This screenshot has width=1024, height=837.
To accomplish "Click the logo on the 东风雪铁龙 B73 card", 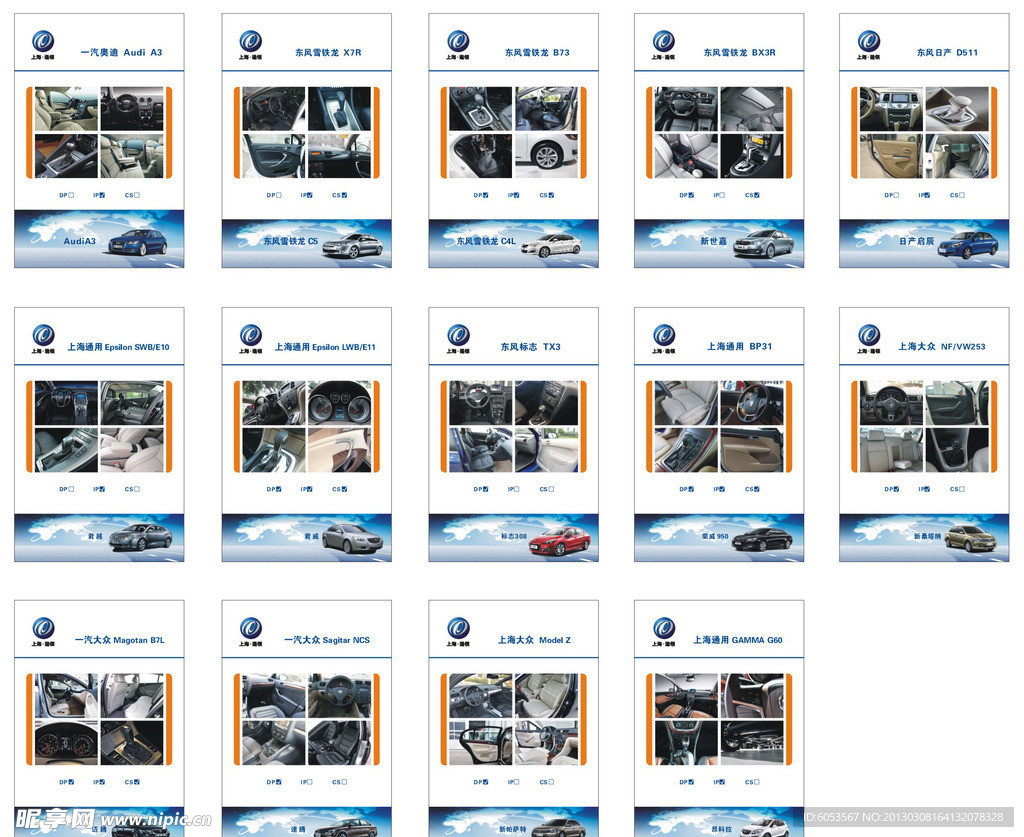I will point(458,45).
